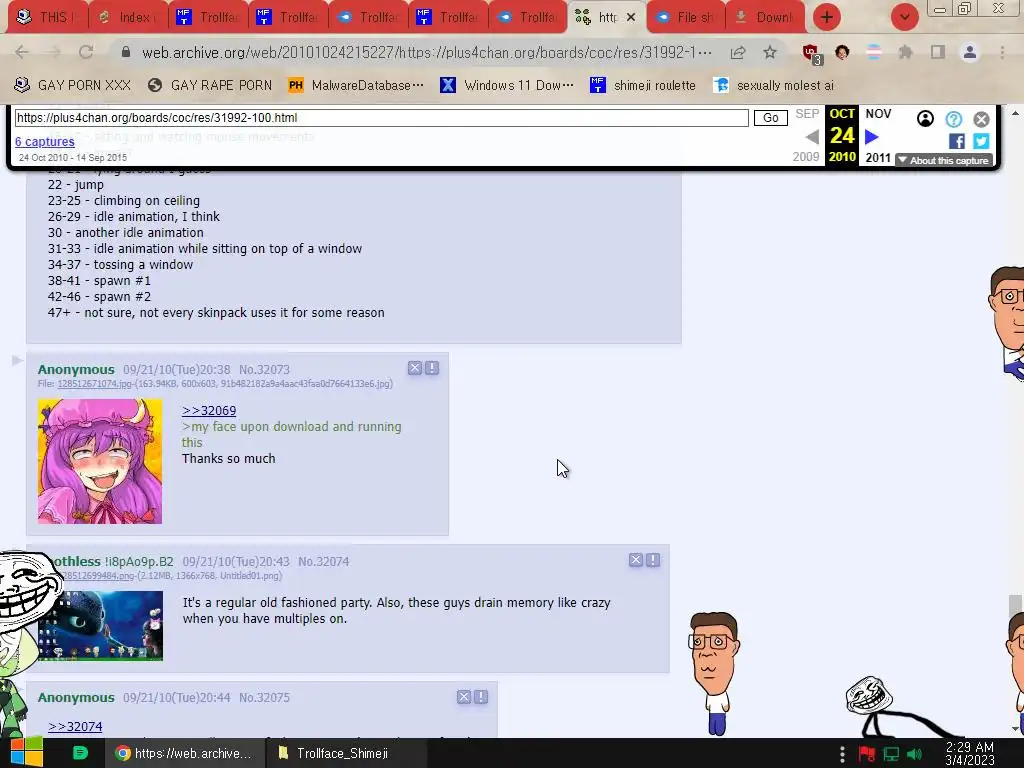Open the Wayback Machine user account icon
This screenshot has width=1024, height=768.
pyautogui.click(x=925, y=119)
